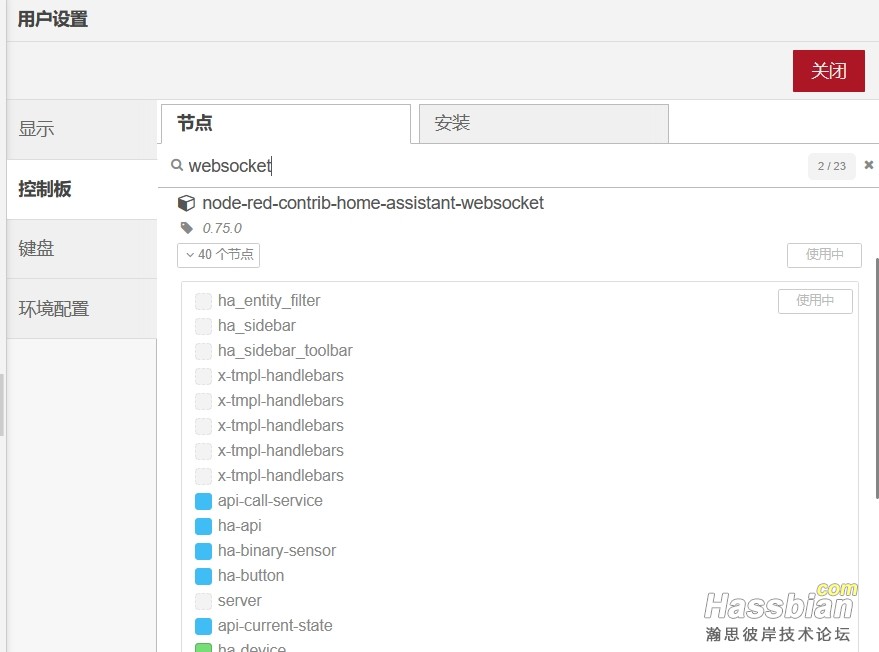Click the 0.75.0 version number
Viewport: 879px width, 652px height.
(x=222, y=228)
